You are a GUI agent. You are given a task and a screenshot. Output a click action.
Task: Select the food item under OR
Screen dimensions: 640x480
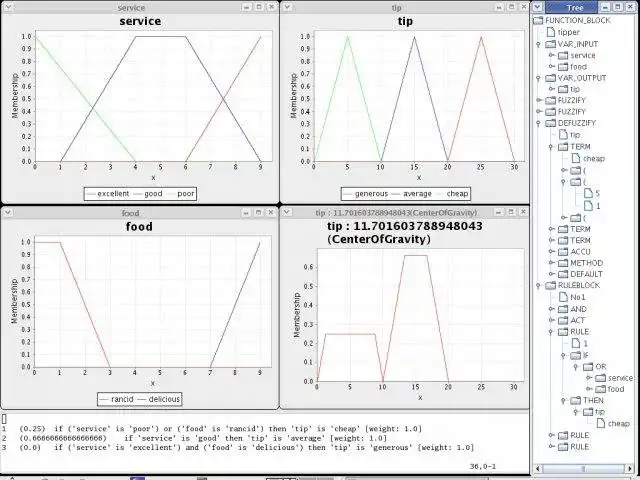tap(609, 389)
